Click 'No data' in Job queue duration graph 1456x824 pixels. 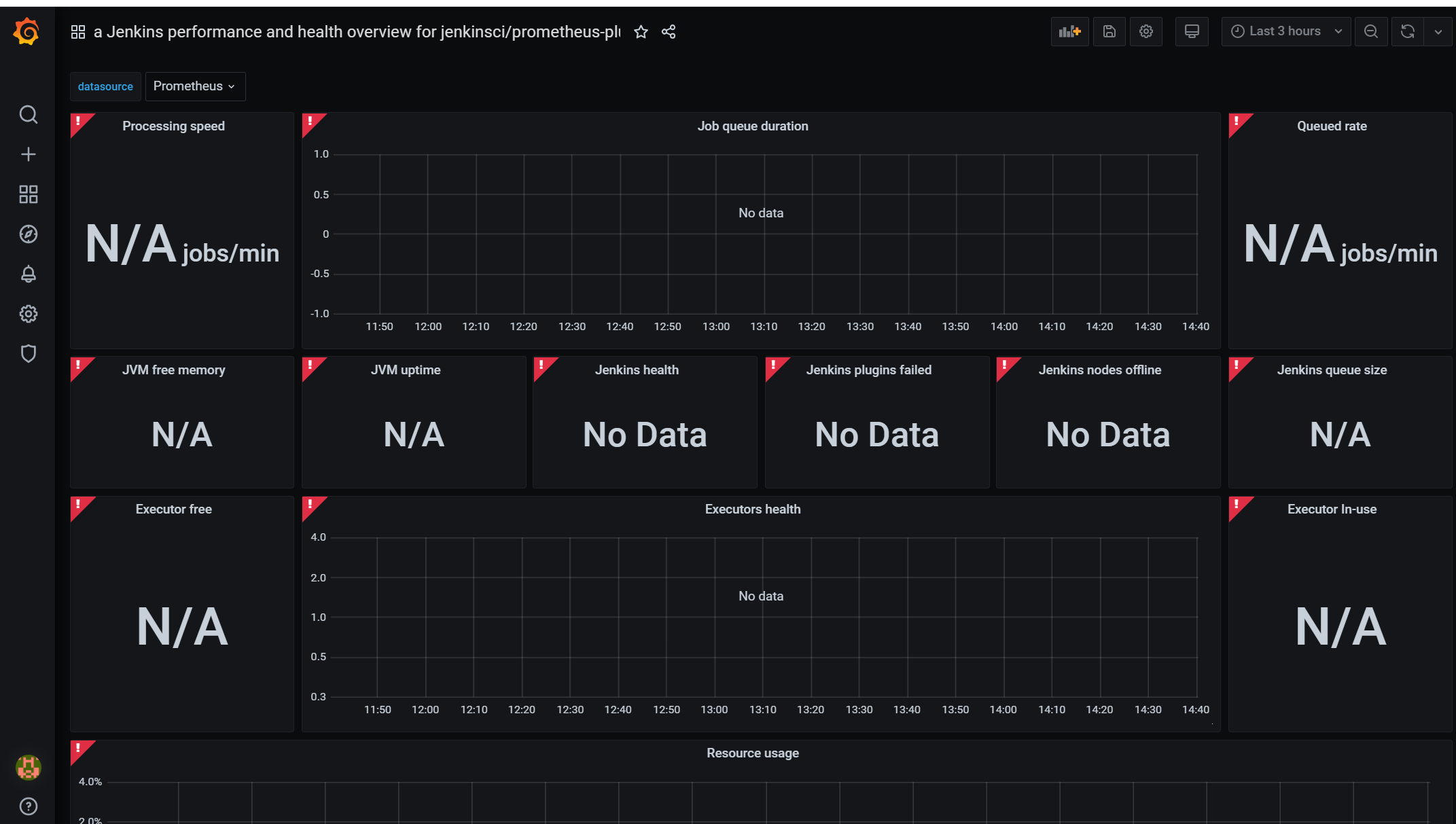(x=761, y=213)
